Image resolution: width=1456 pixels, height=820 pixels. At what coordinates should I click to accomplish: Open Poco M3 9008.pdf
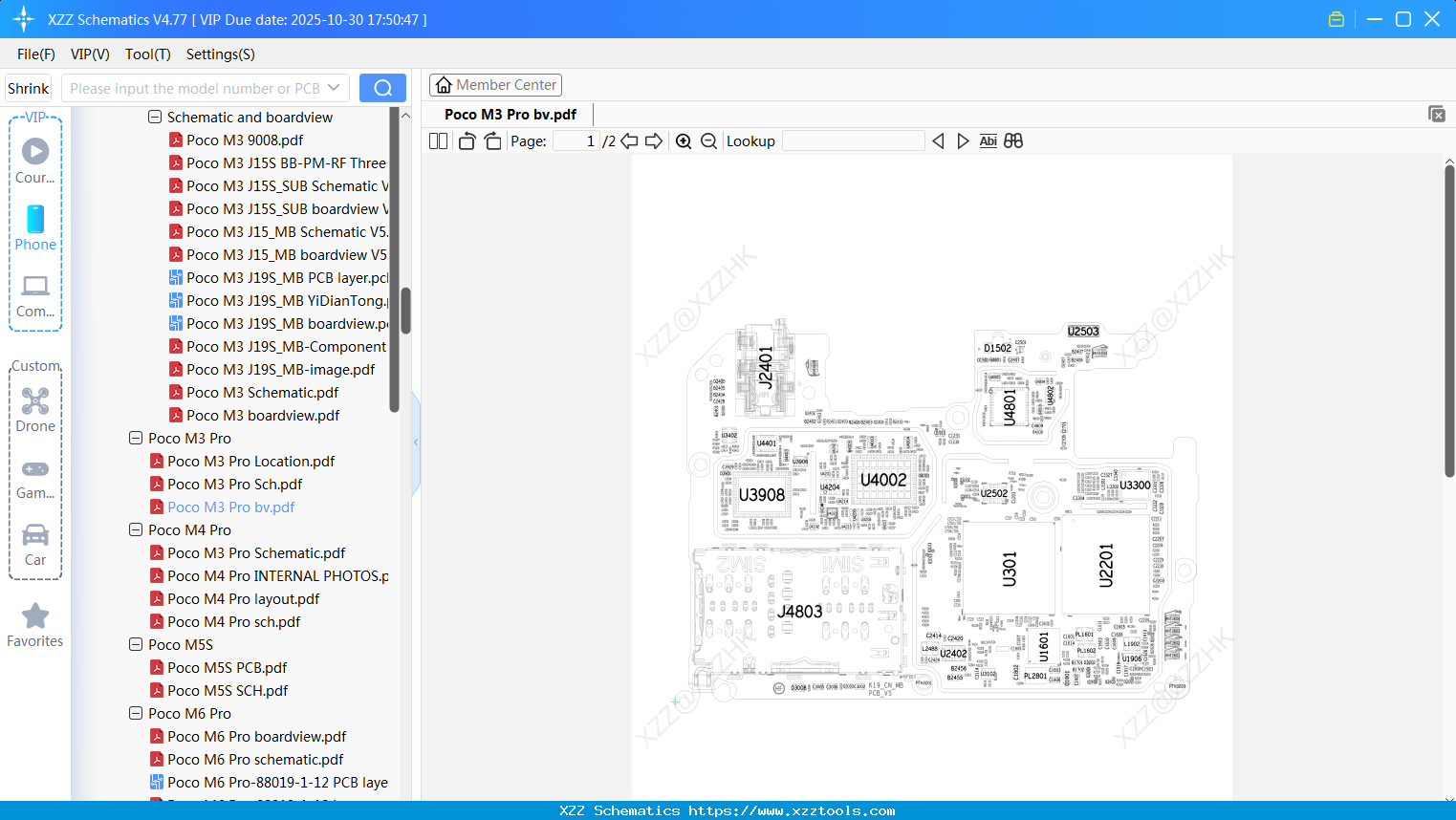[x=245, y=140]
